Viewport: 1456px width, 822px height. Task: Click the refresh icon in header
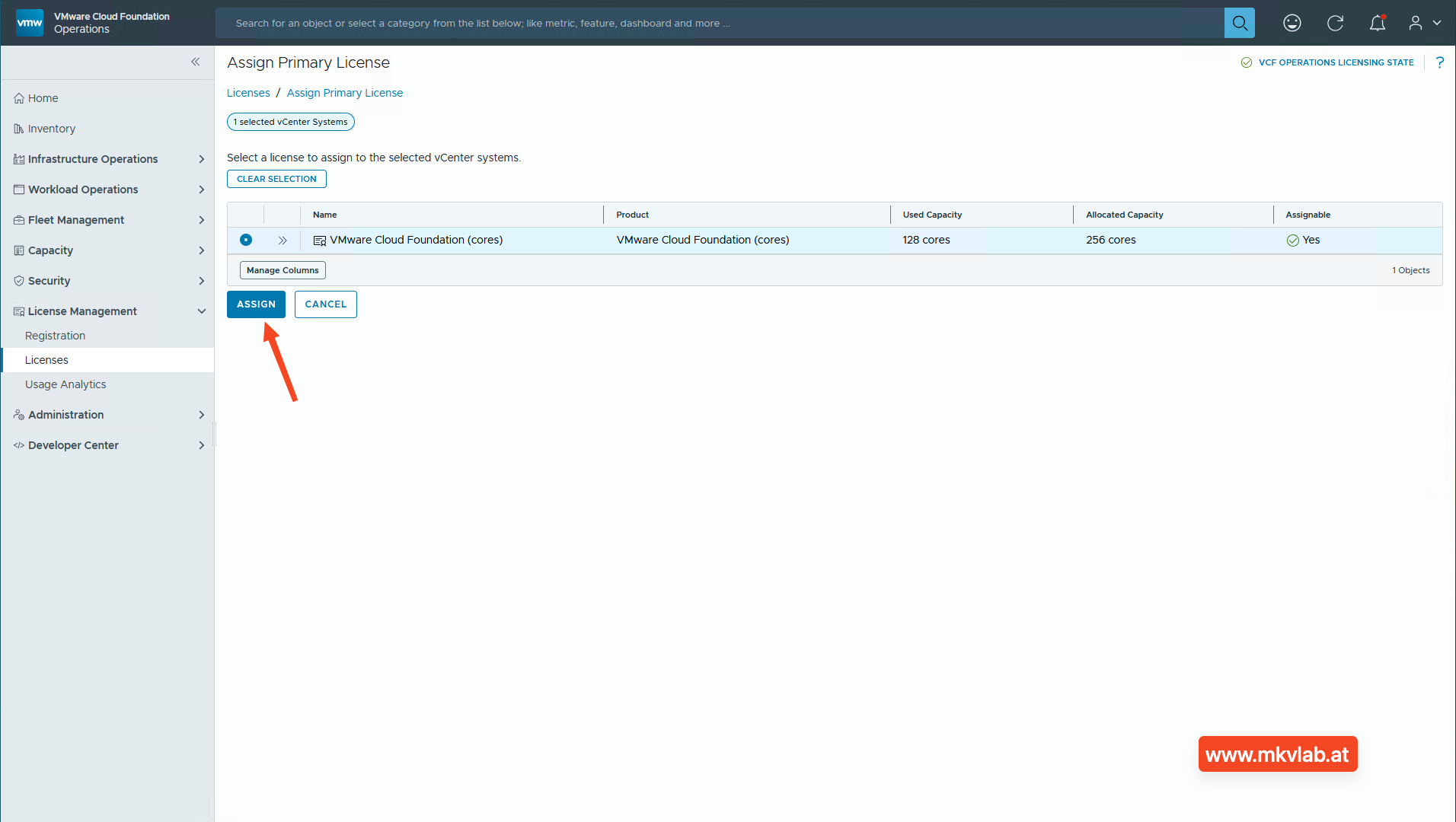coord(1335,23)
